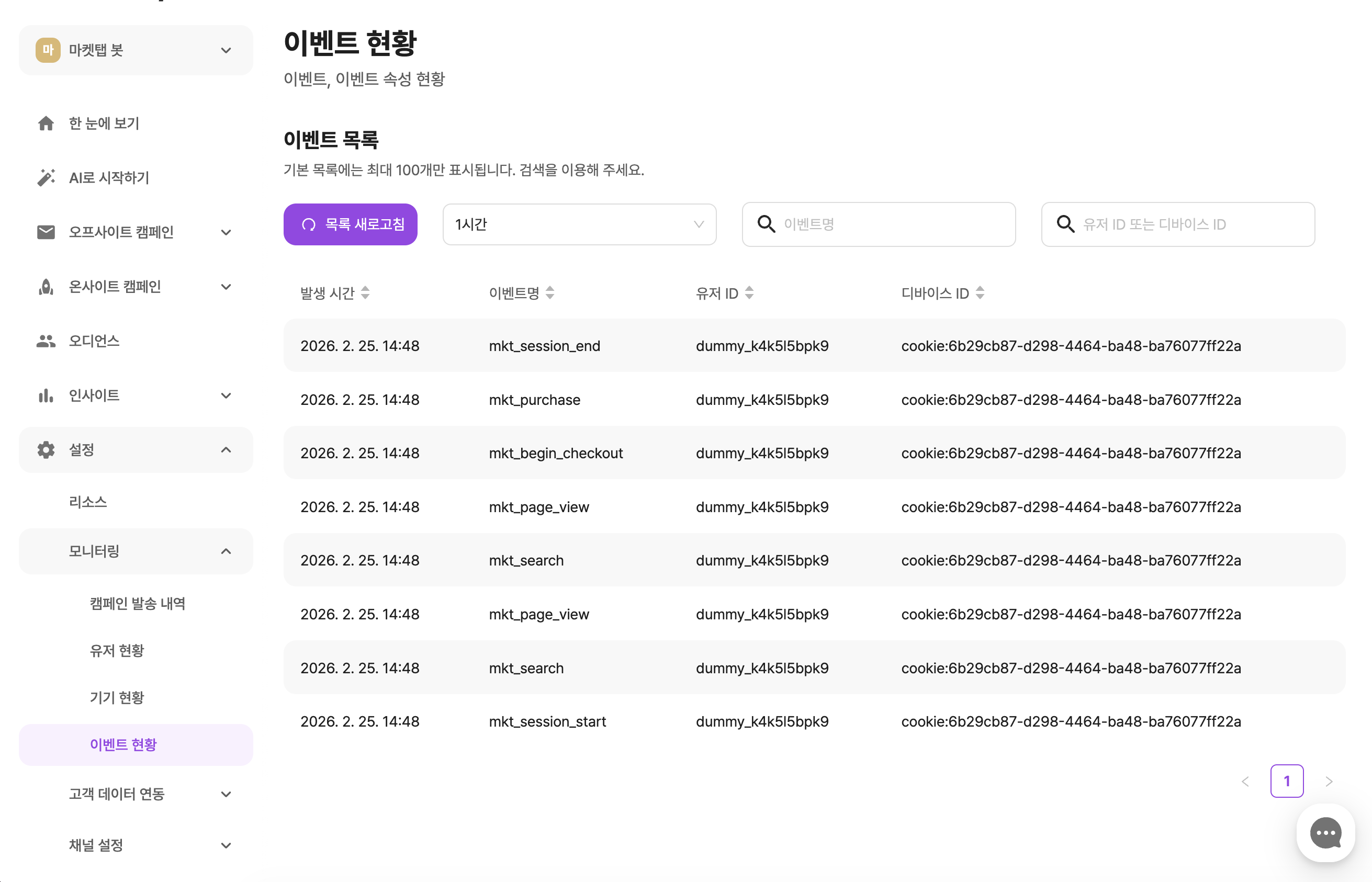Sort by 디바이스 ID column arrows
This screenshot has height=882, width=1372.
pos(980,292)
